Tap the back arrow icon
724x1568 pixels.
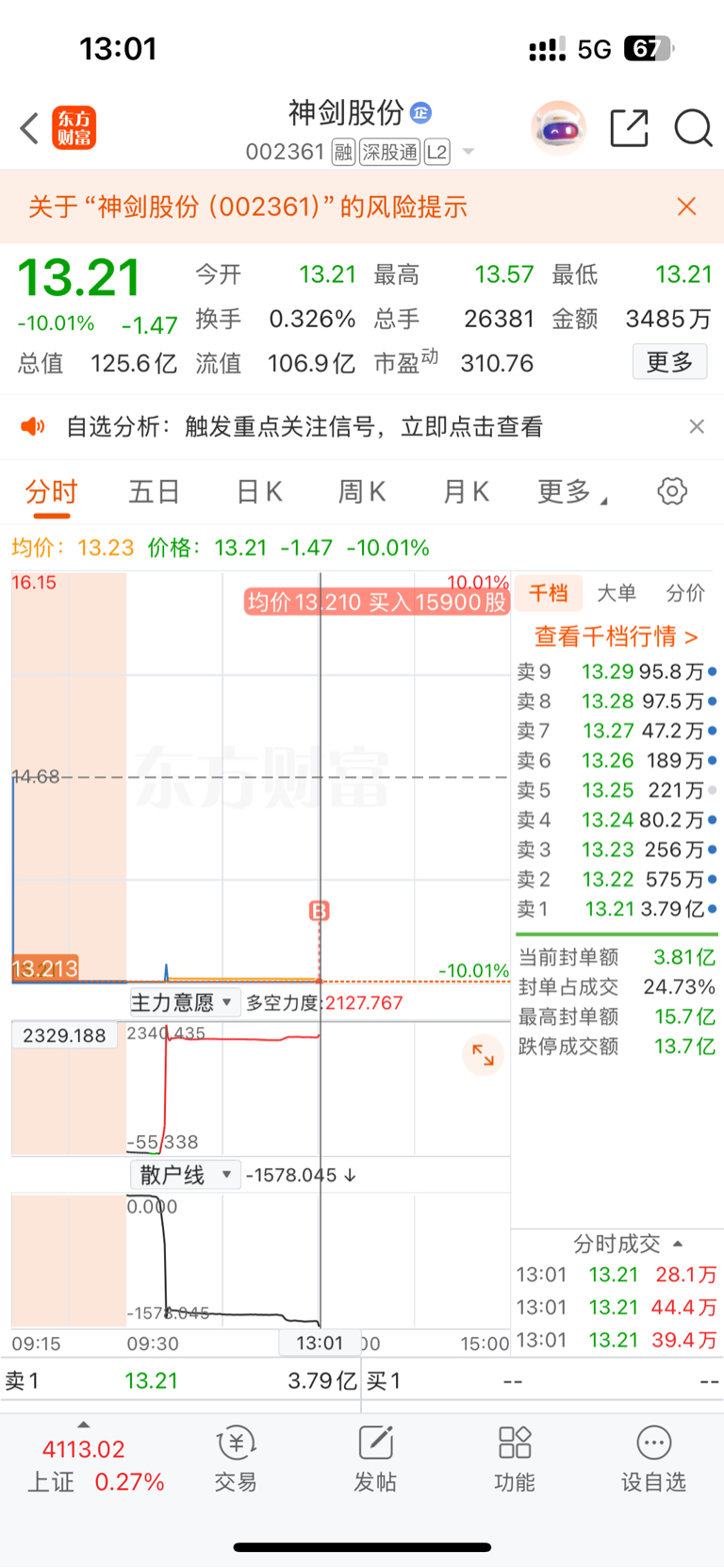[29, 128]
